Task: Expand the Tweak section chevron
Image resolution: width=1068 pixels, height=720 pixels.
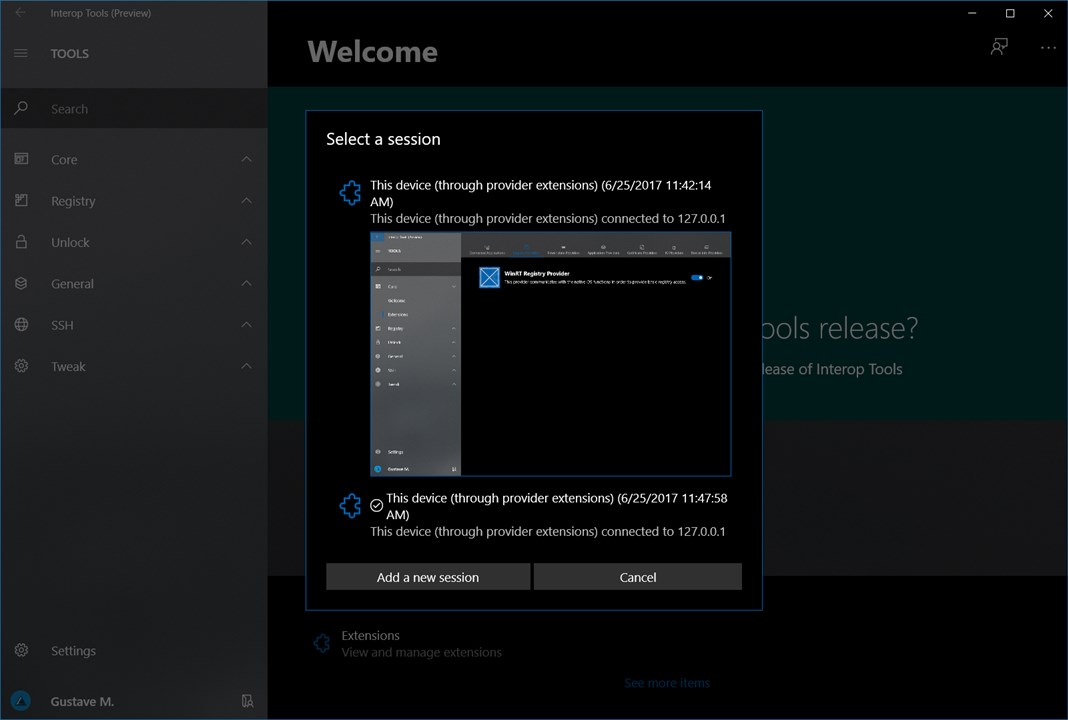Action: click(247, 366)
